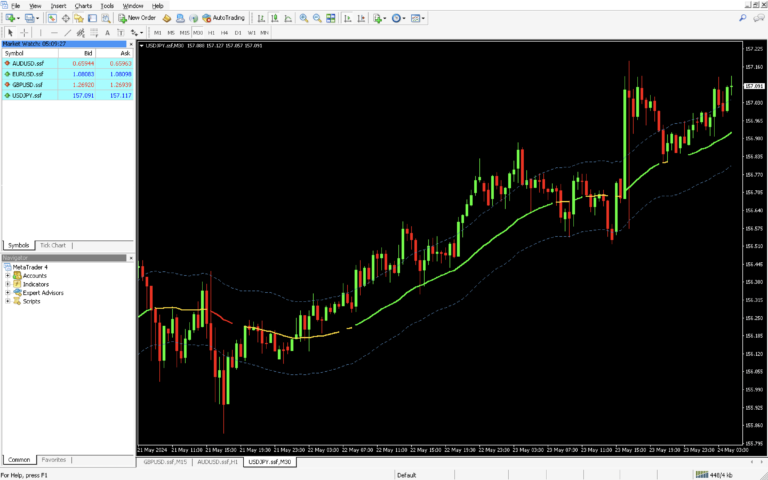Switch to the Tick Chart tab
Viewport: 768px width, 480px height.
(x=52, y=245)
